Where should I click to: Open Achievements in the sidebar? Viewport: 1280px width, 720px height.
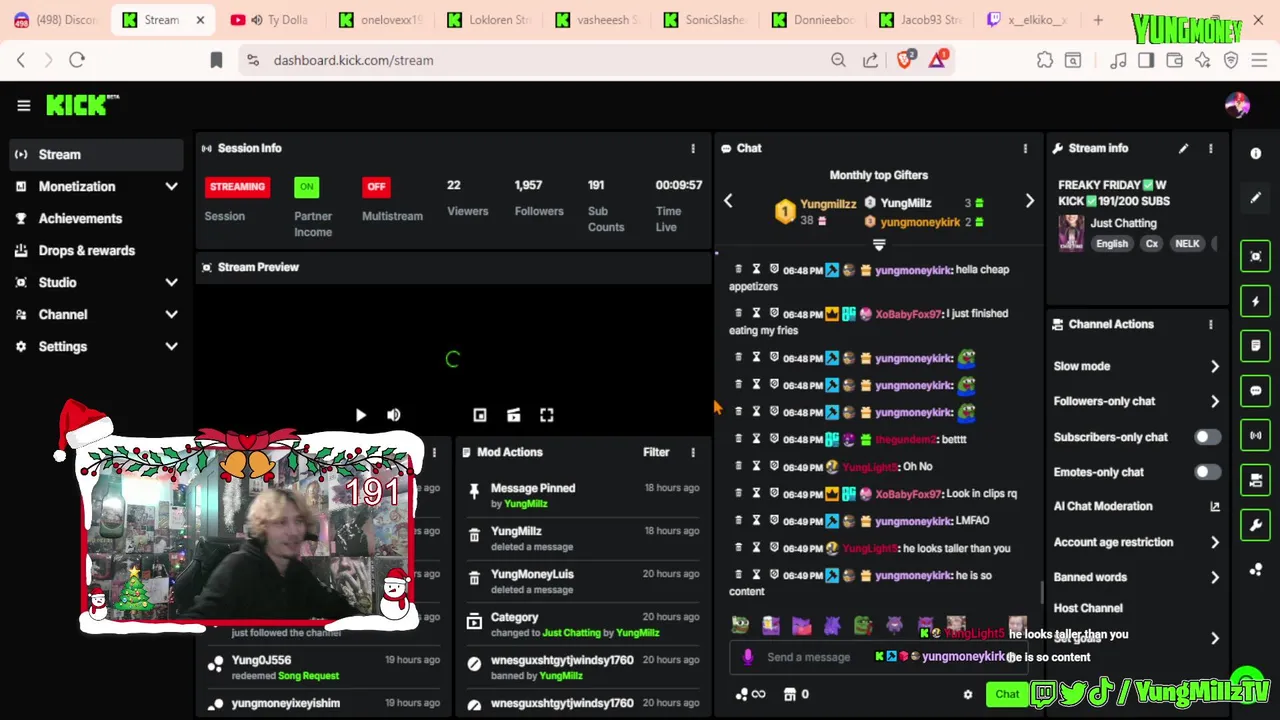97,218
